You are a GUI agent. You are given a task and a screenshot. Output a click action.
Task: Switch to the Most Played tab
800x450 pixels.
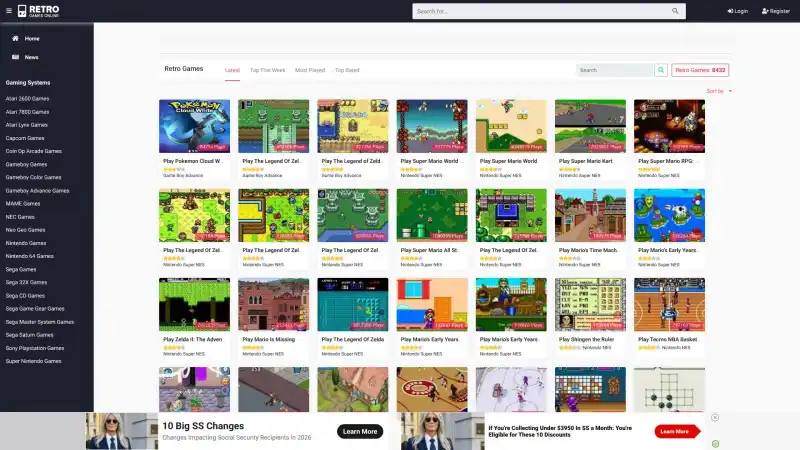pyautogui.click(x=310, y=70)
